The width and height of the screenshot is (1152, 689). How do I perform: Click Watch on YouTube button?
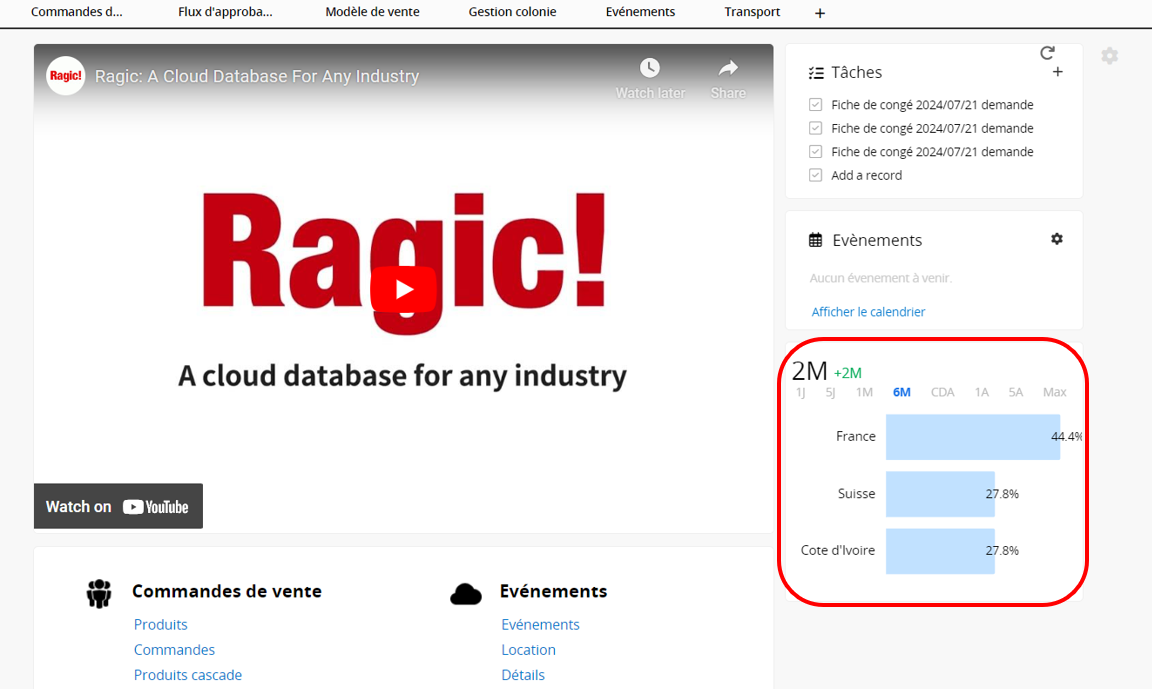point(118,506)
